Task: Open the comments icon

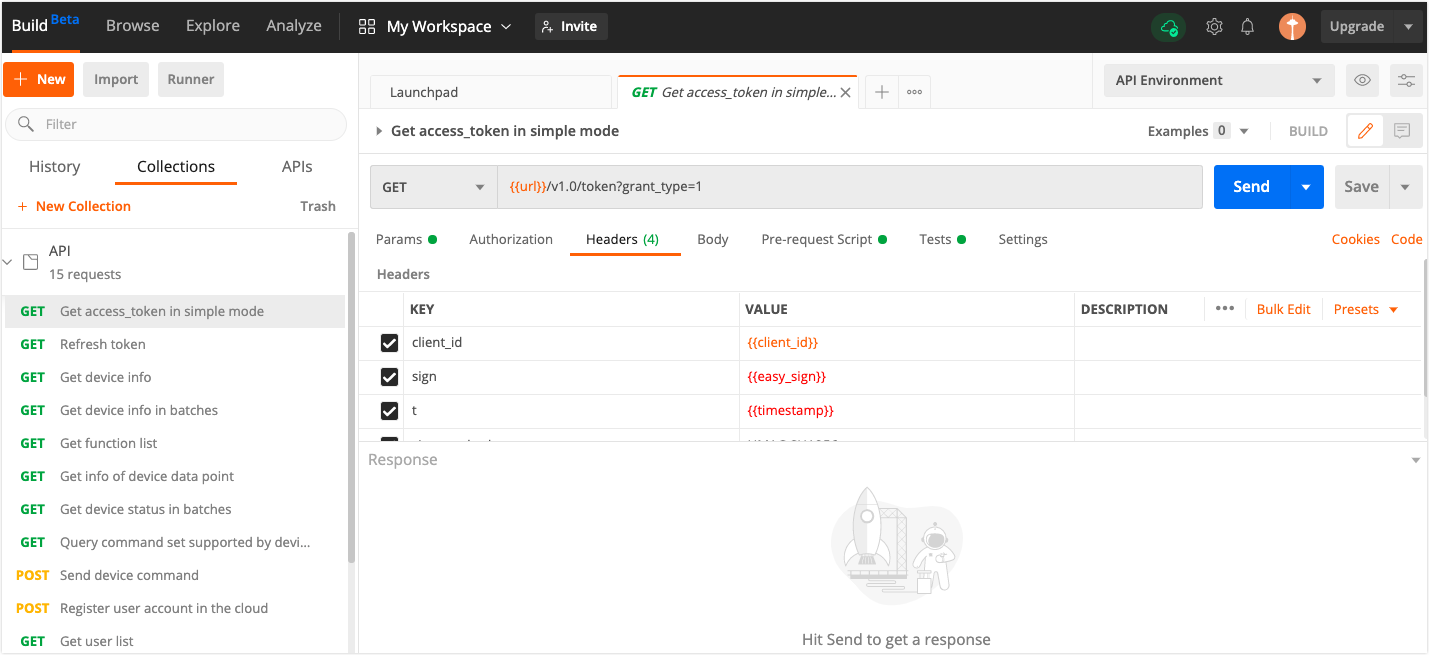Action: coord(1402,131)
